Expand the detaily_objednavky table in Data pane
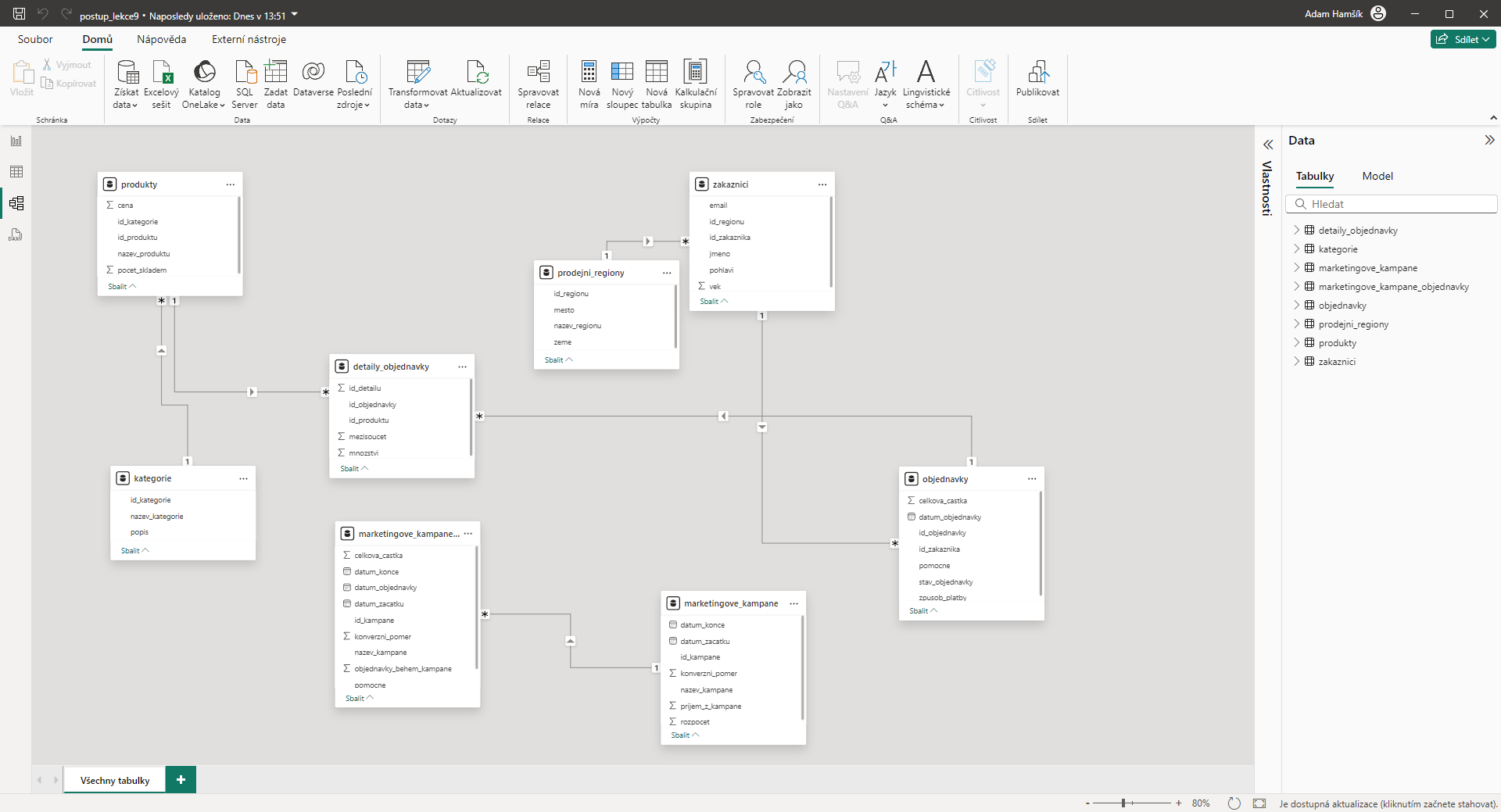 point(1296,230)
